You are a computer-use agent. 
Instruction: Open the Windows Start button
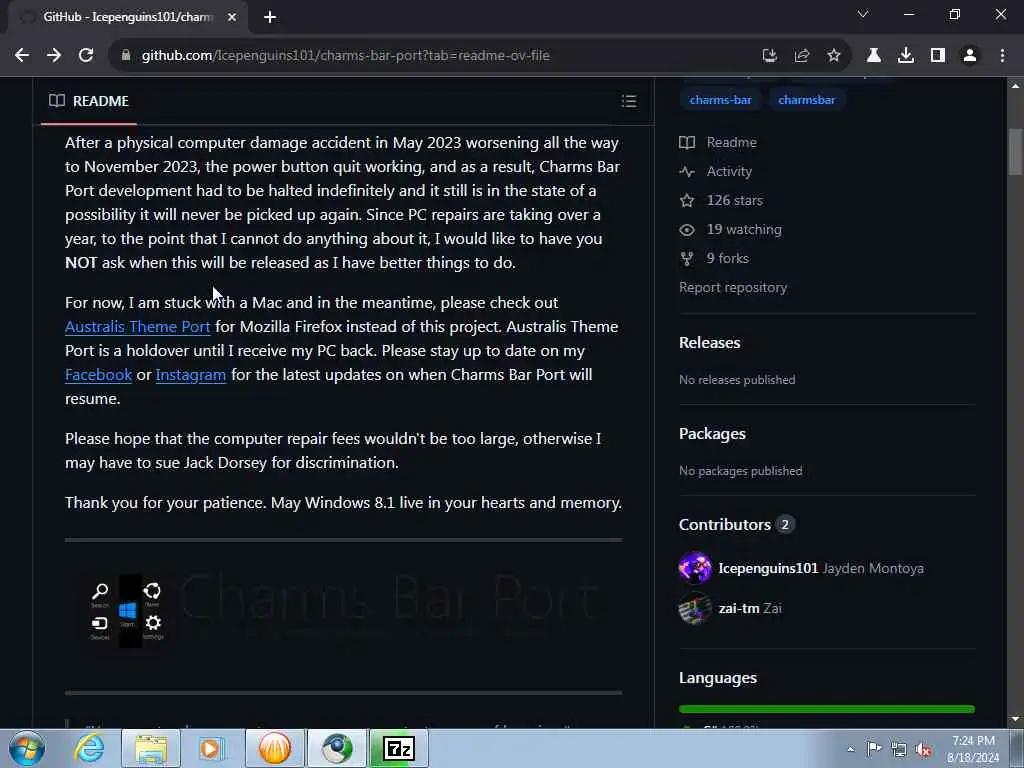(x=27, y=748)
